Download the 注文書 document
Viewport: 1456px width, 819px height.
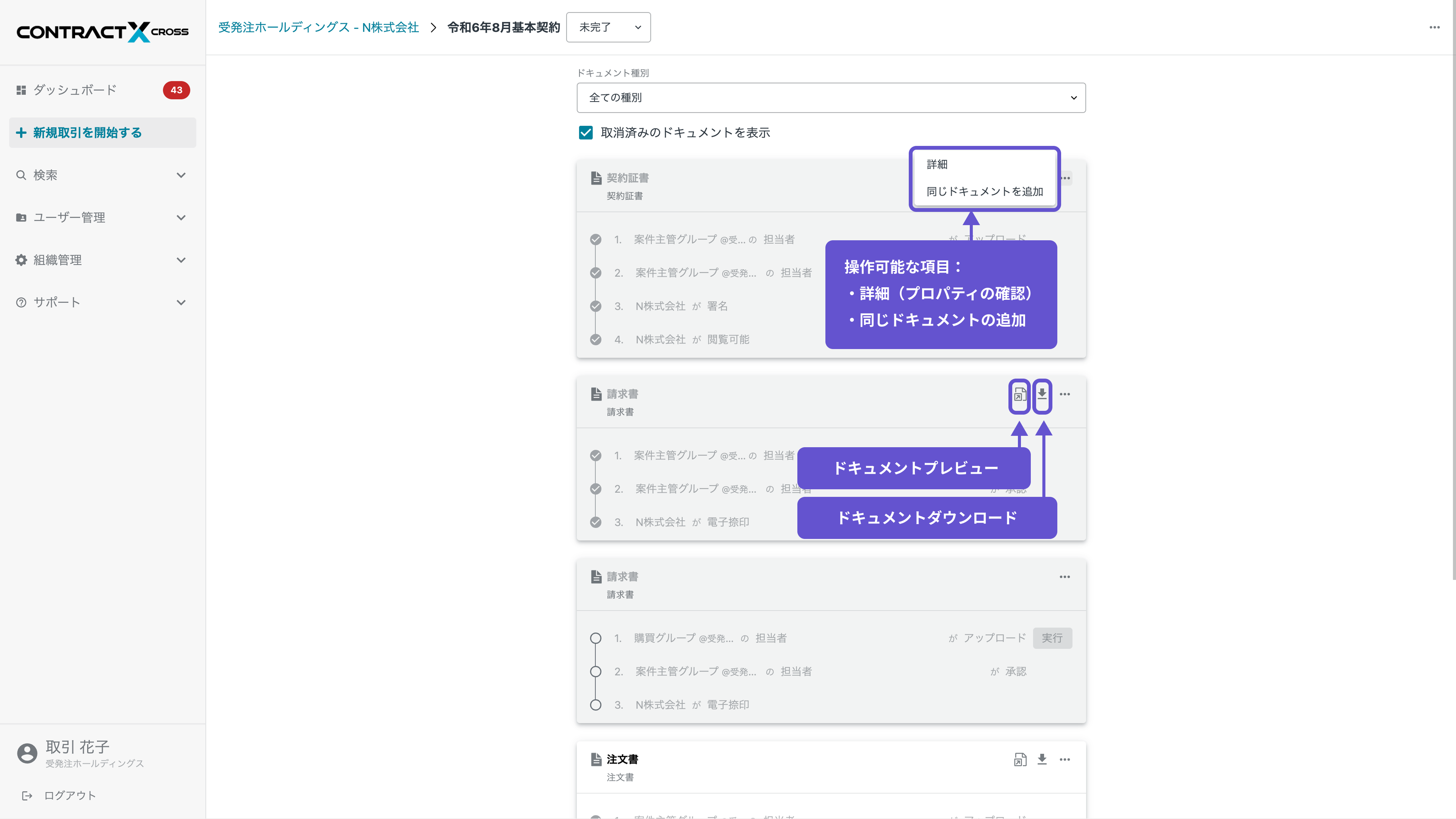tap(1042, 759)
